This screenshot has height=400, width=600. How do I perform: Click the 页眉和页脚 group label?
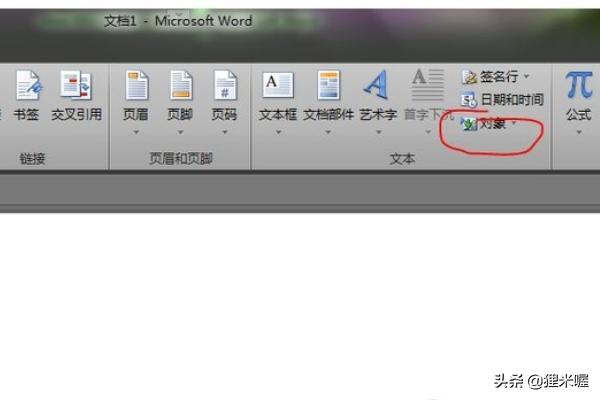pos(181,158)
